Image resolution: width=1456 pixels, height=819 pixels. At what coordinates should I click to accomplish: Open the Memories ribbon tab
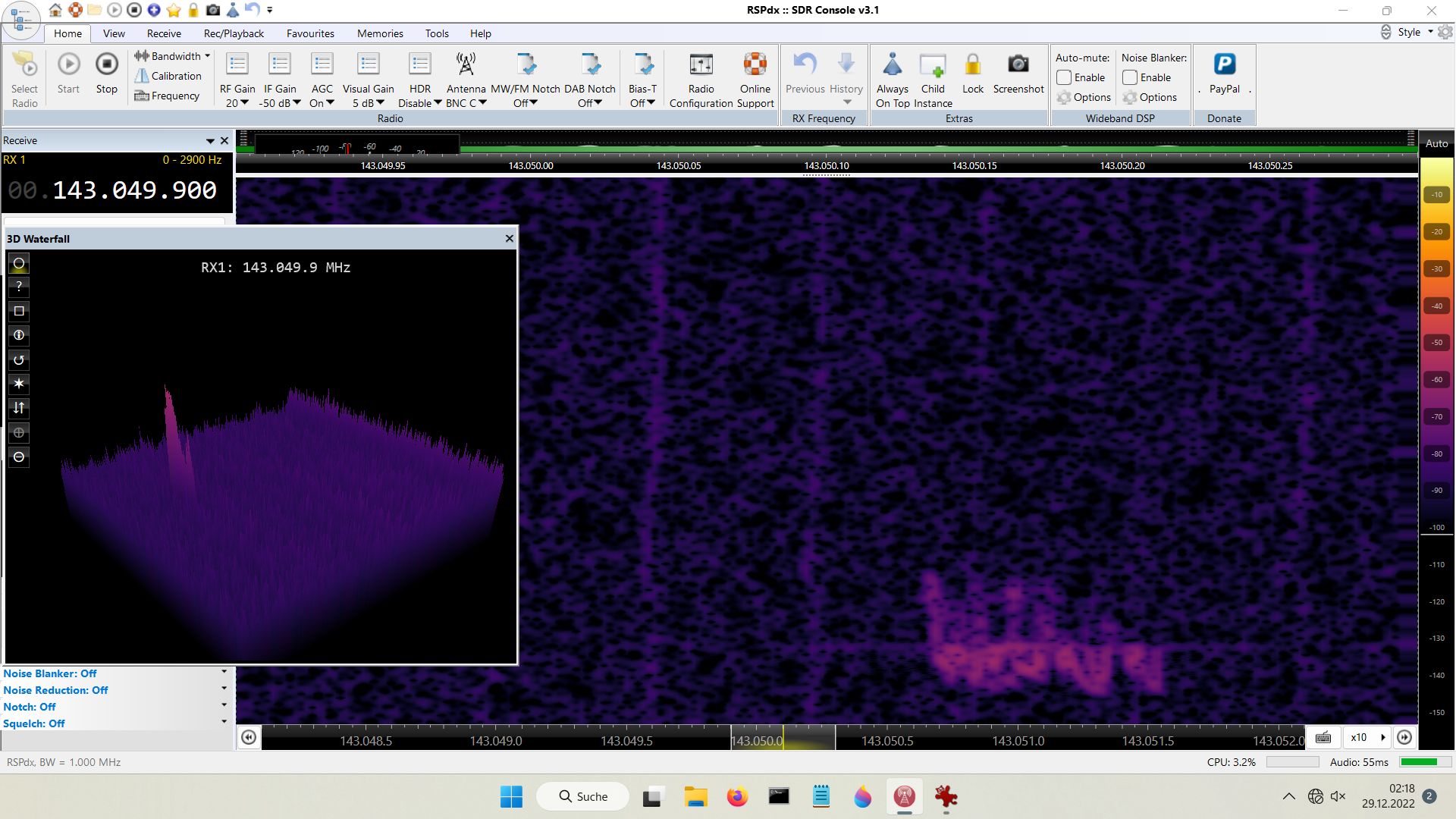380,33
